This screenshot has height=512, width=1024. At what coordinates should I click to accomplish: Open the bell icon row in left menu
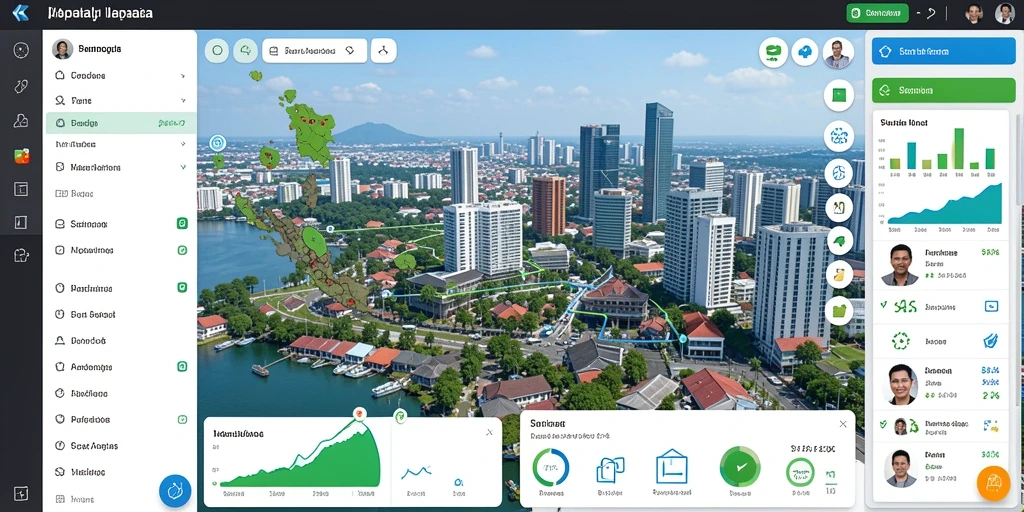point(121,340)
